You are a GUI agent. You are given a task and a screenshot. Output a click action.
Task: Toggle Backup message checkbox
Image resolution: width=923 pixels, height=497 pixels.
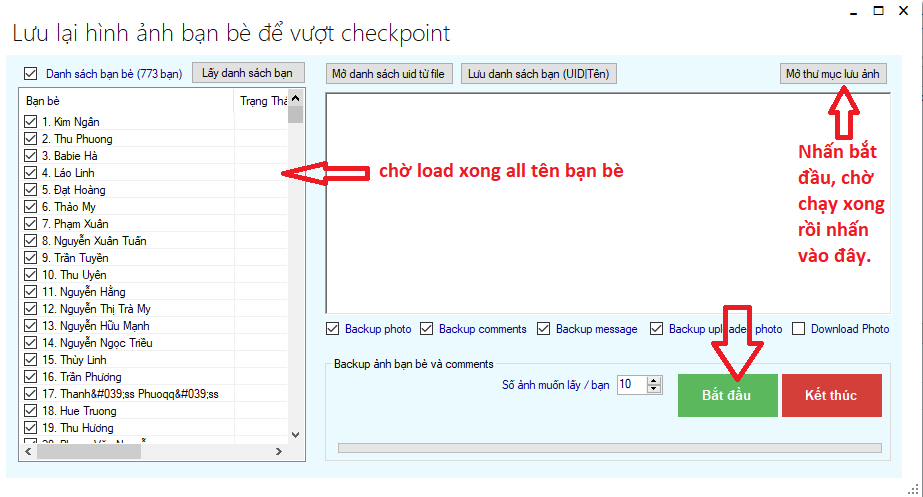tap(543, 329)
